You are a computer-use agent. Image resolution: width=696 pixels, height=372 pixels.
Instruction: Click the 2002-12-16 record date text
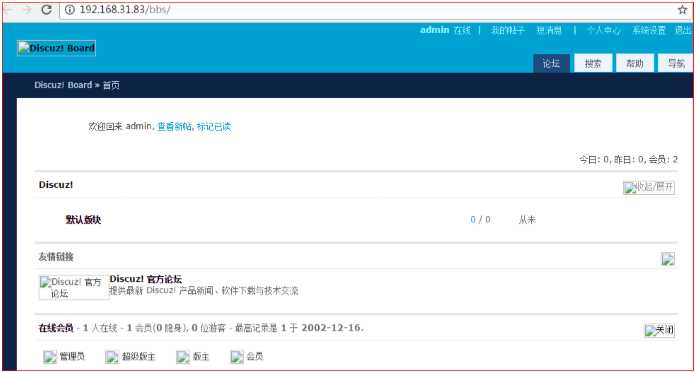(x=332, y=328)
